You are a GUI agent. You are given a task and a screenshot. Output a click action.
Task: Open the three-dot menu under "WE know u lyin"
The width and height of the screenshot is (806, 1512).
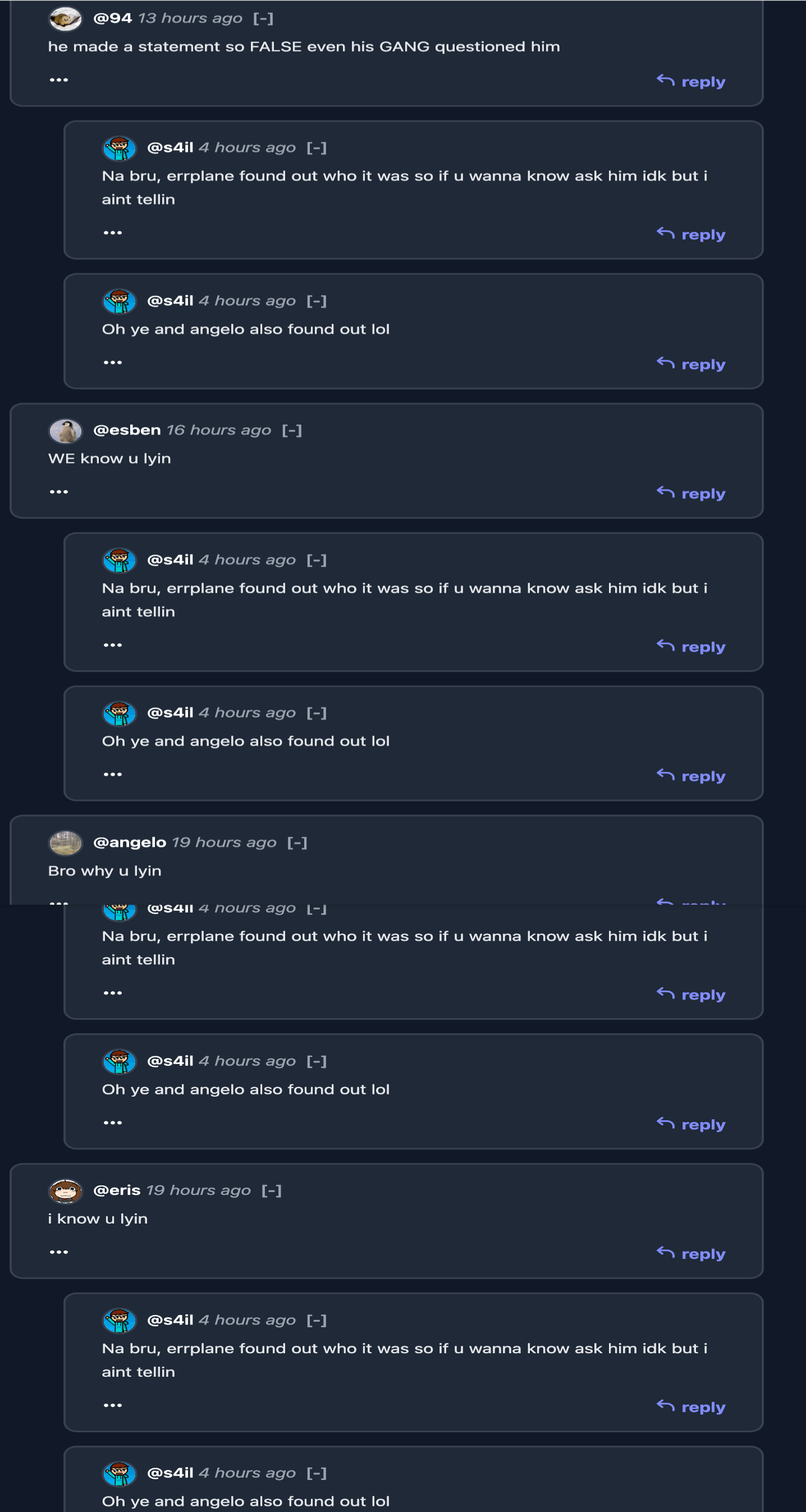[59, 492]
